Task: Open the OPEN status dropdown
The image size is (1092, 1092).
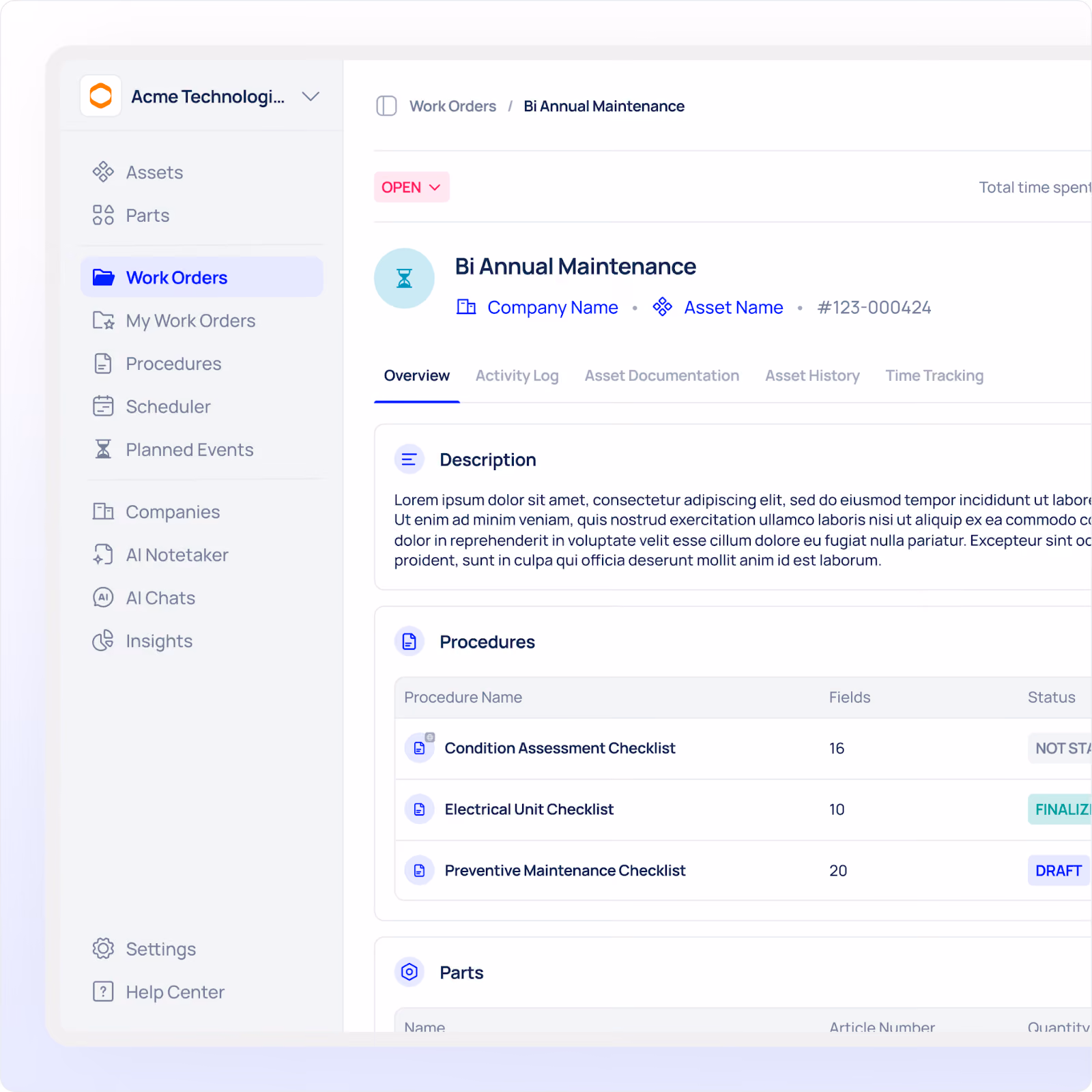Action: [412, 187]
